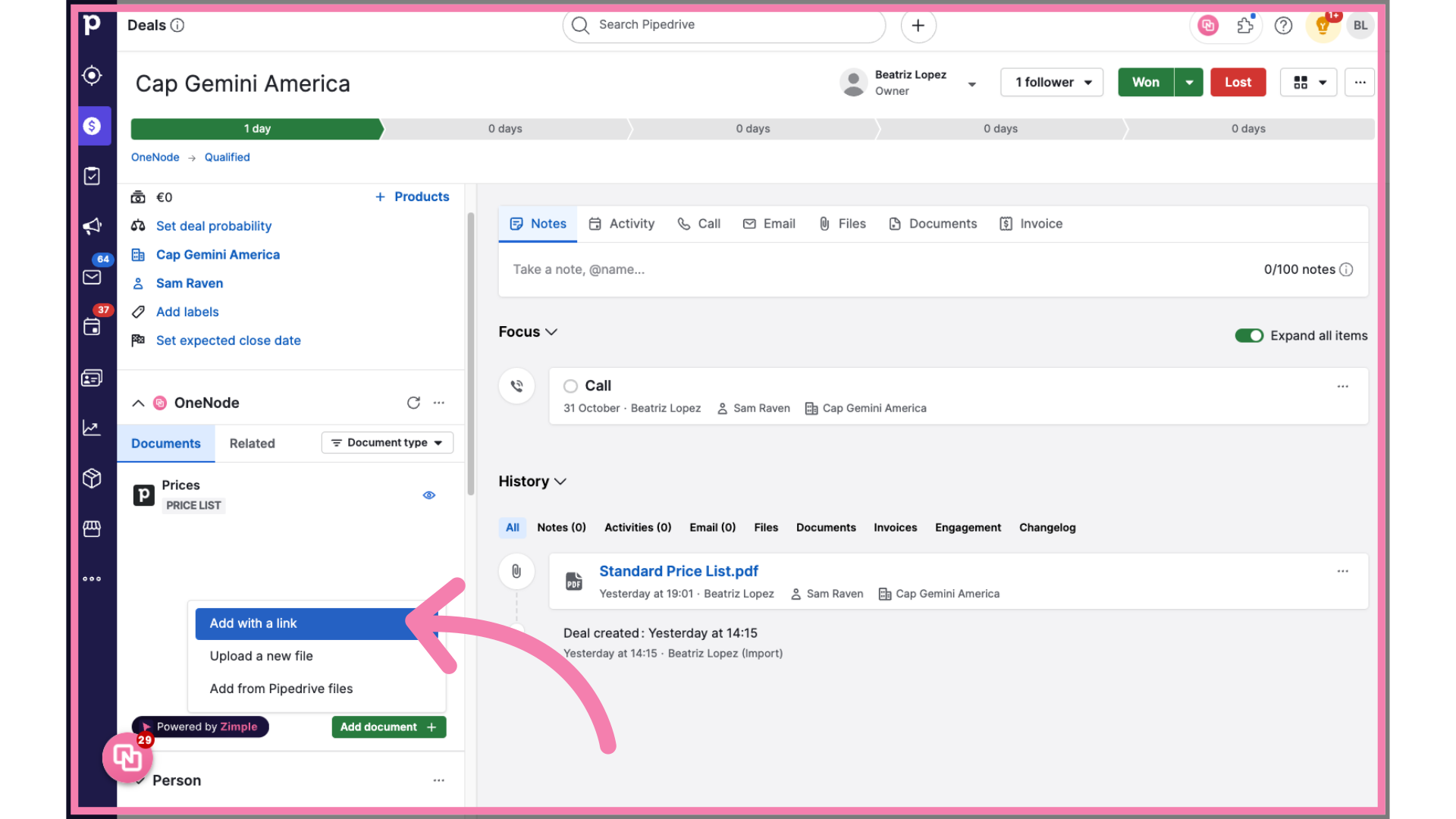
Task: Open the Leads radar sidebar icon
Action: click(92, 76)
